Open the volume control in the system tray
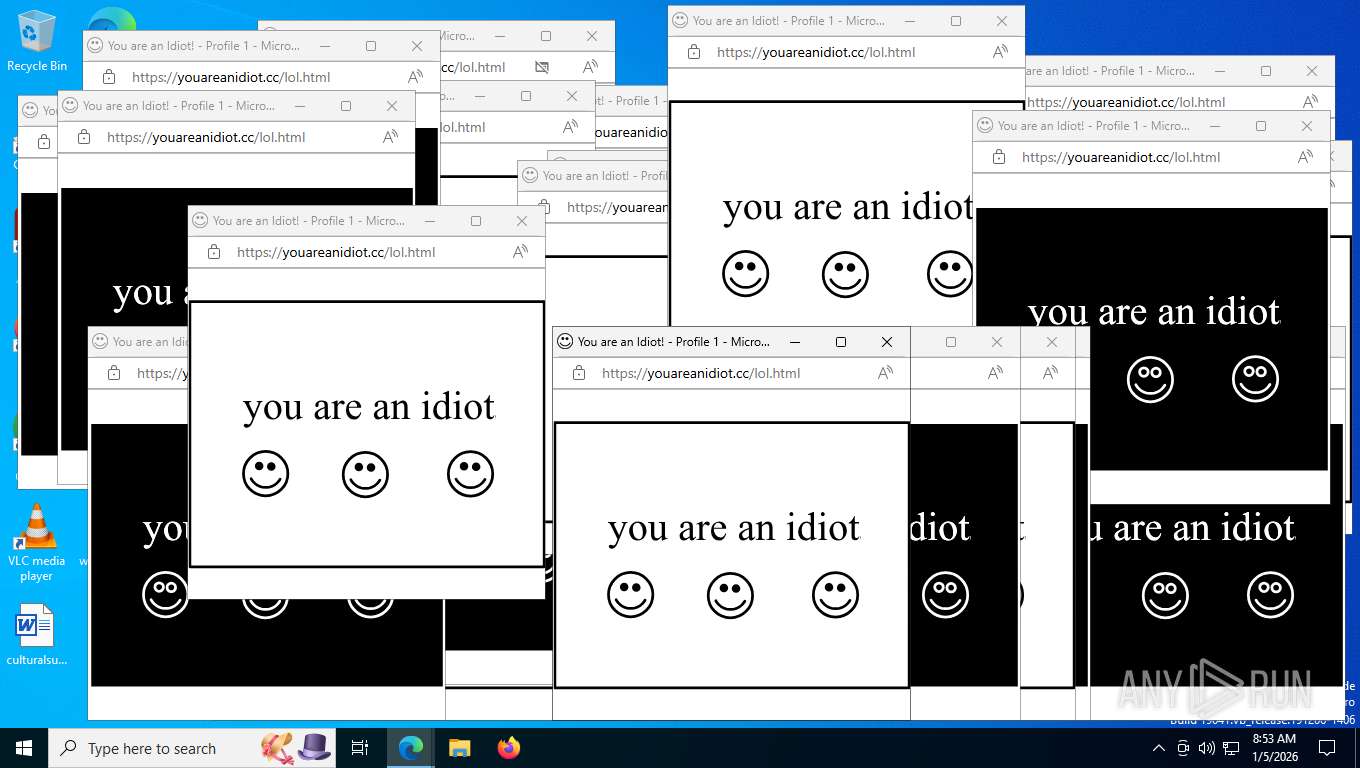1360x768 pixels. [x=1207, y=748]
